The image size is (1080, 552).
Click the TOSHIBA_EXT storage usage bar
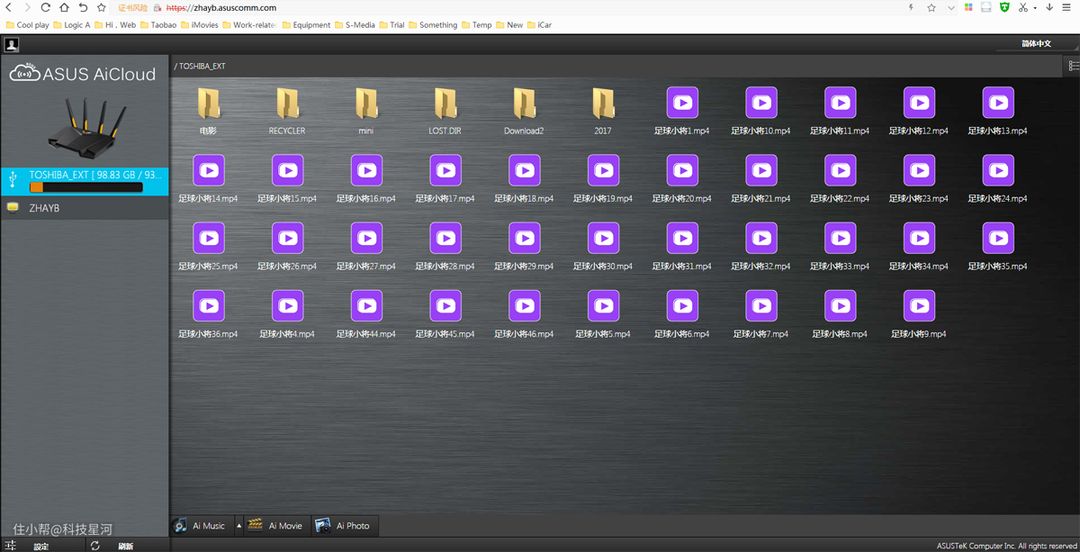pos(86,187)
